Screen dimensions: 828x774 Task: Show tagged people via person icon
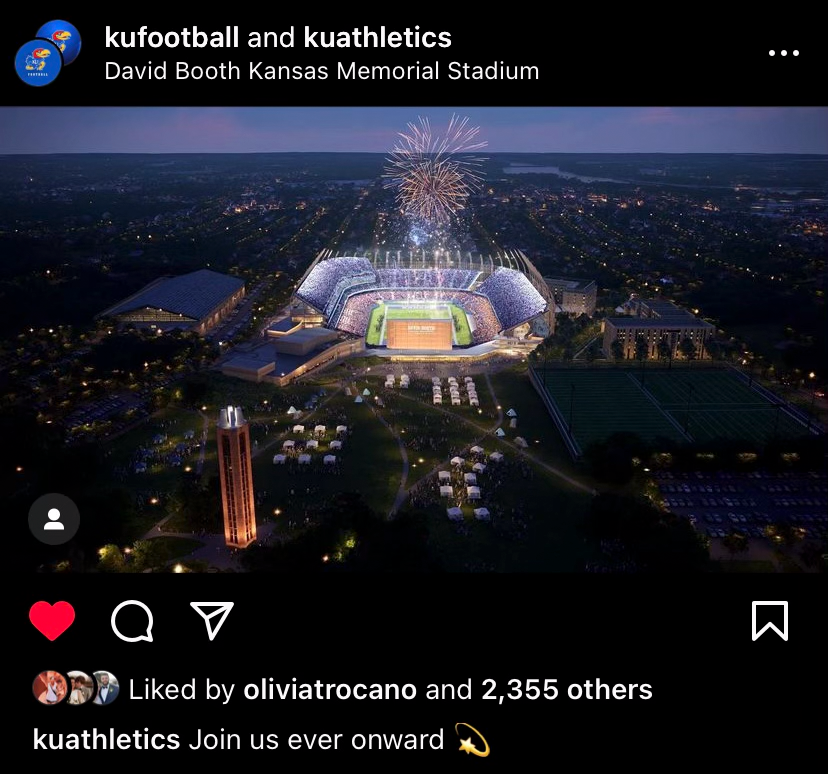tap(54, 519)
